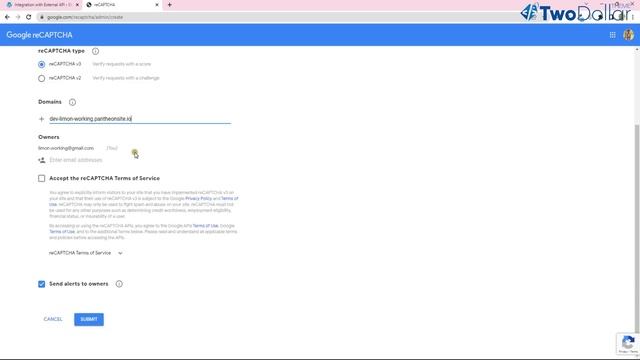Click the add owner person icon

(x=42, y=160)
